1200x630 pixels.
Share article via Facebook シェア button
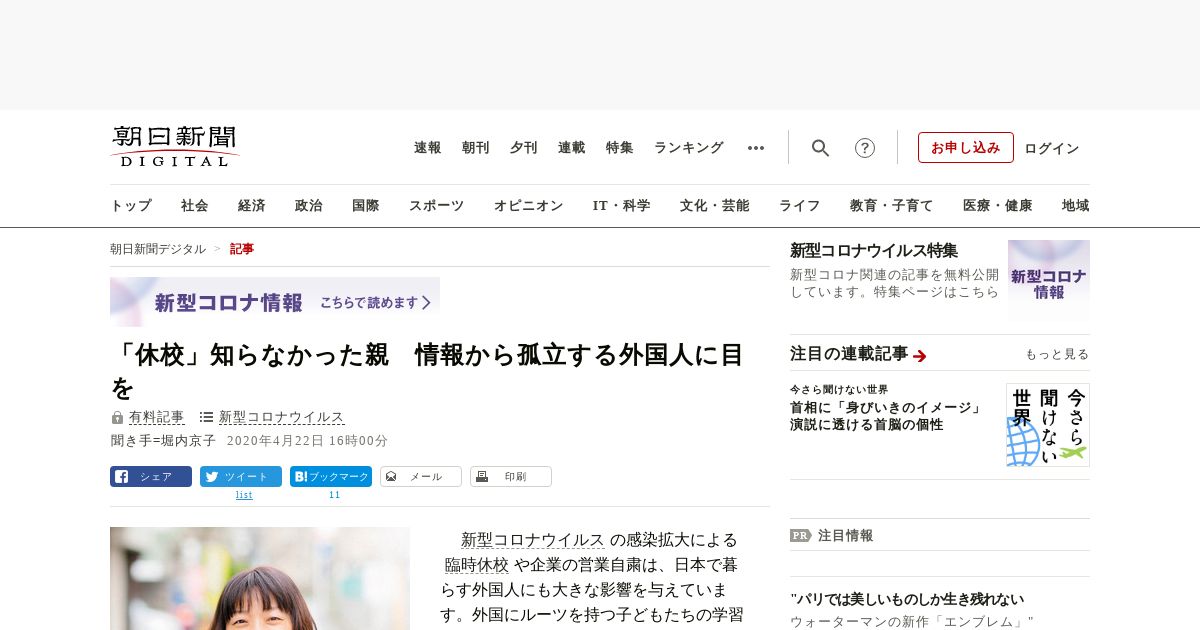[x=151, y=477]
